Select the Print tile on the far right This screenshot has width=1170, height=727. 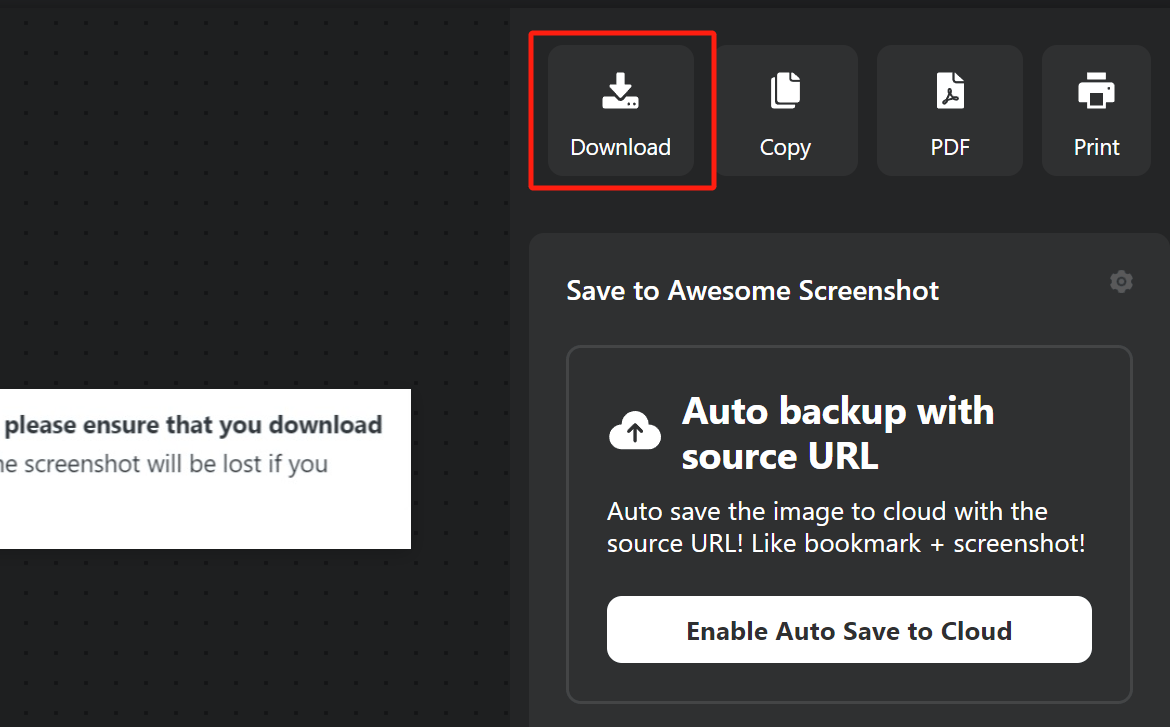pyautogui.click(x=1096, y=110)
